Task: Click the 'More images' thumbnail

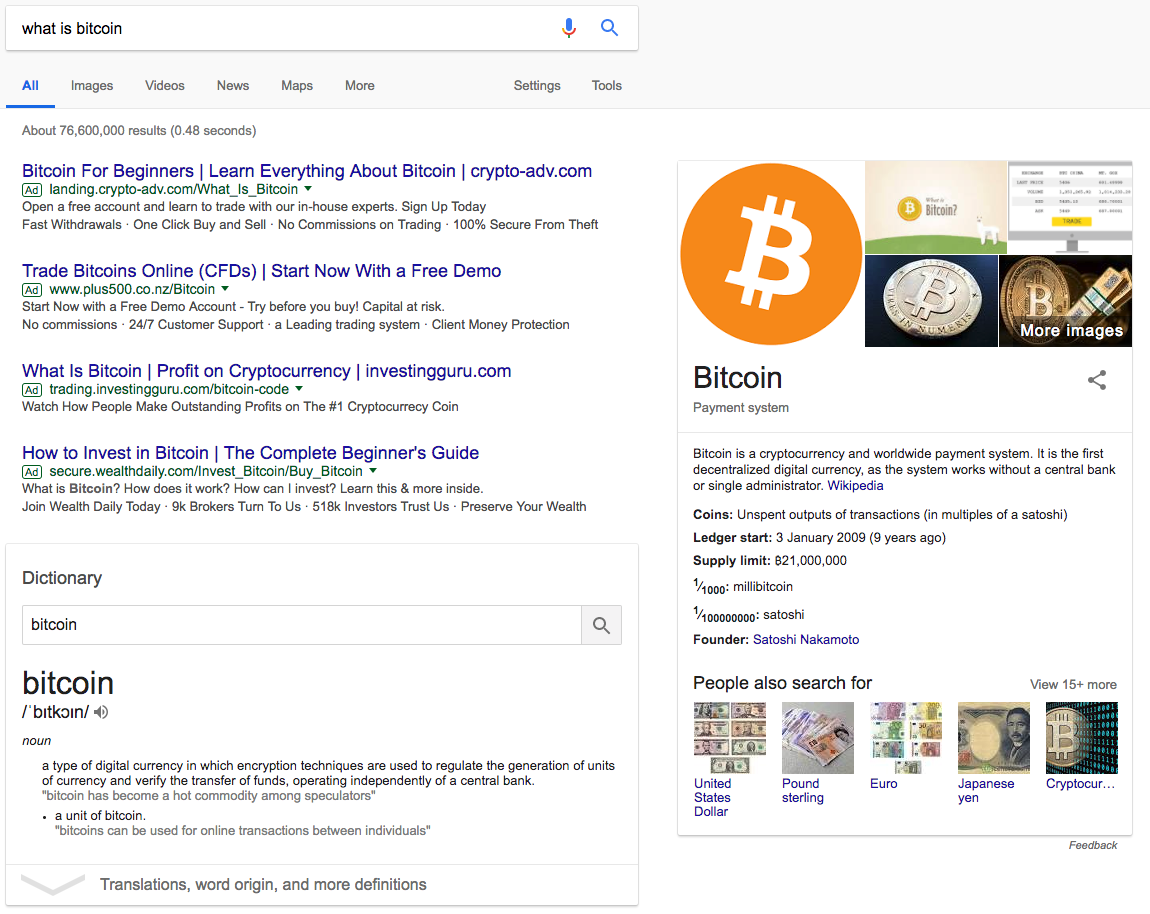Action: tap(1066, 301)
